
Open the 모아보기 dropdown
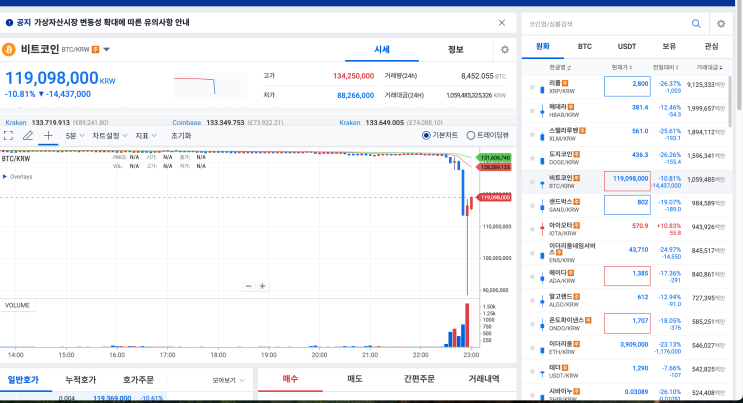[x=228, y=380]
